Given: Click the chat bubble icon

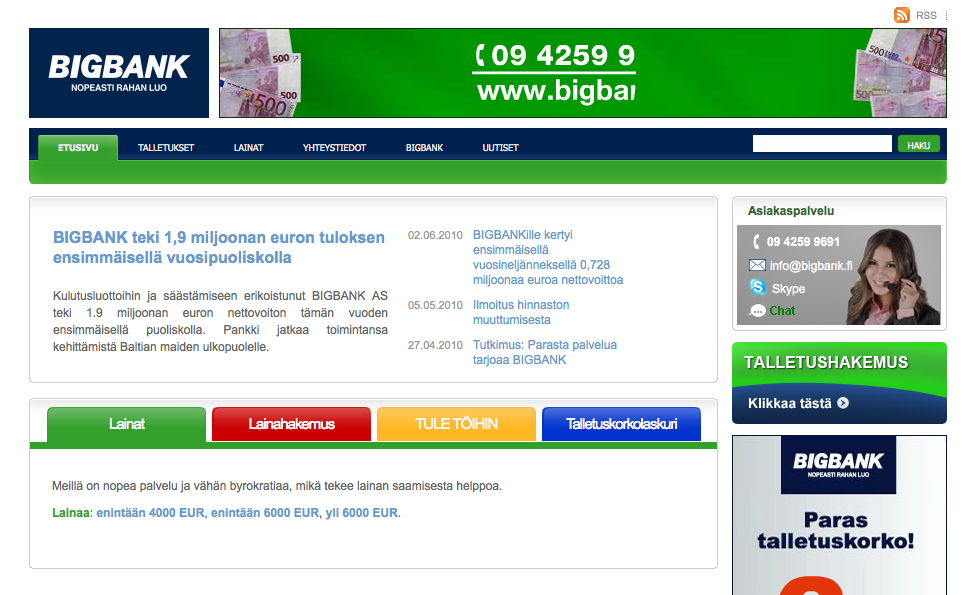Looking at the screenshot, I should [758, 311].
